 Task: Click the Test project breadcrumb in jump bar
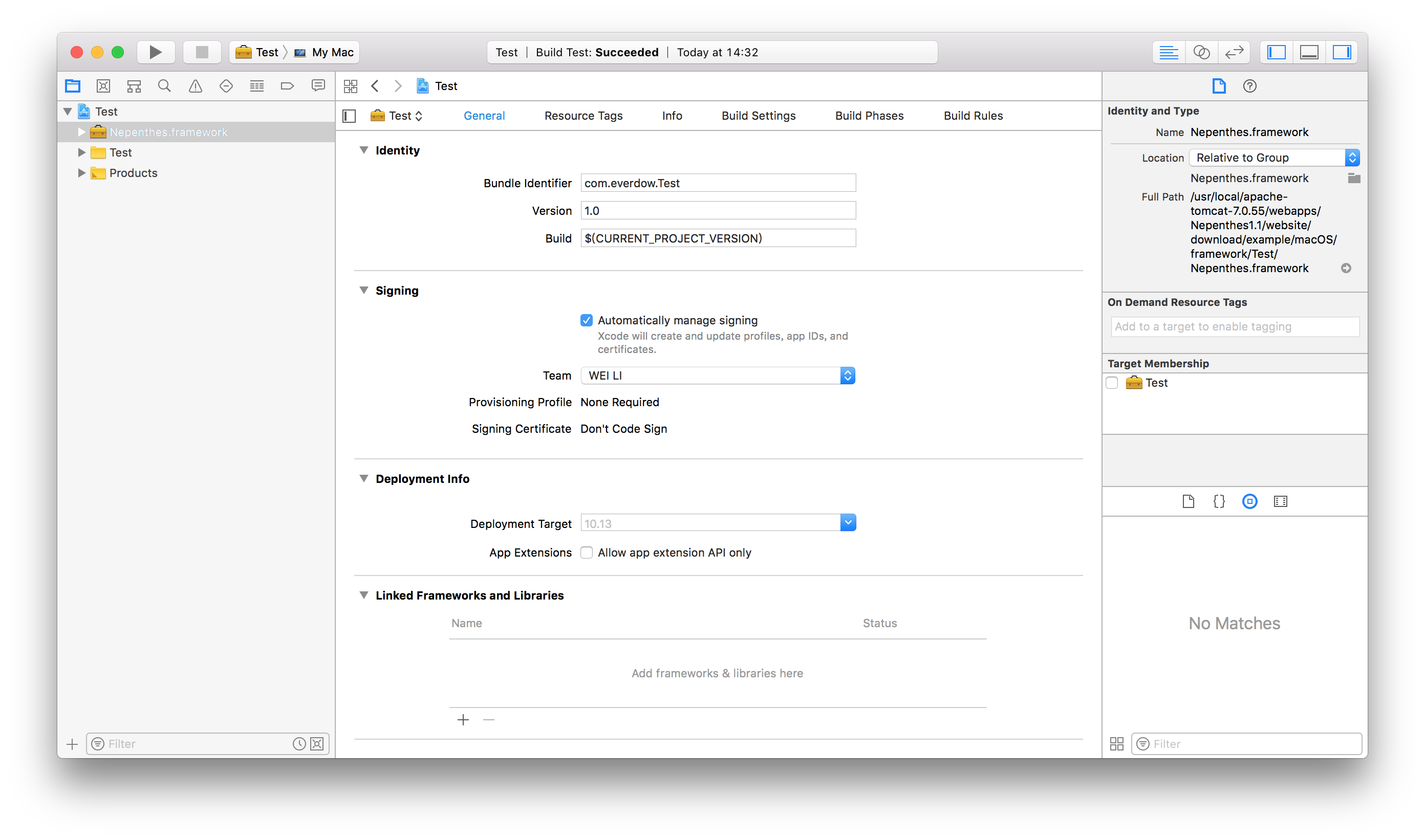point(437,86)
